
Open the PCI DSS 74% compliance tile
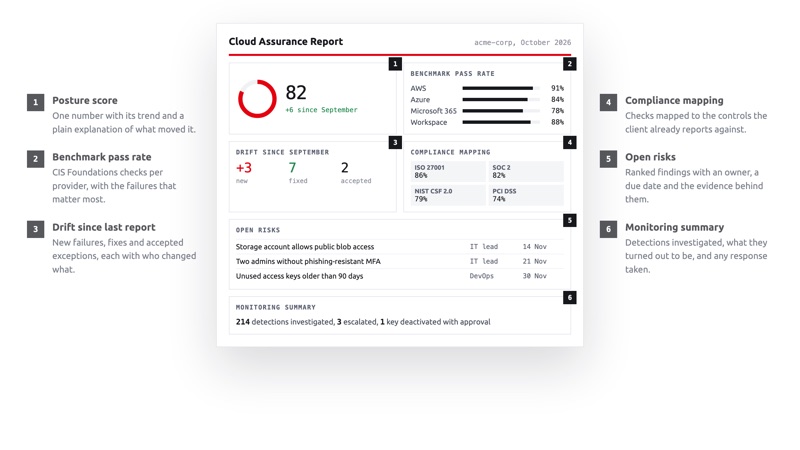[526, 195]
